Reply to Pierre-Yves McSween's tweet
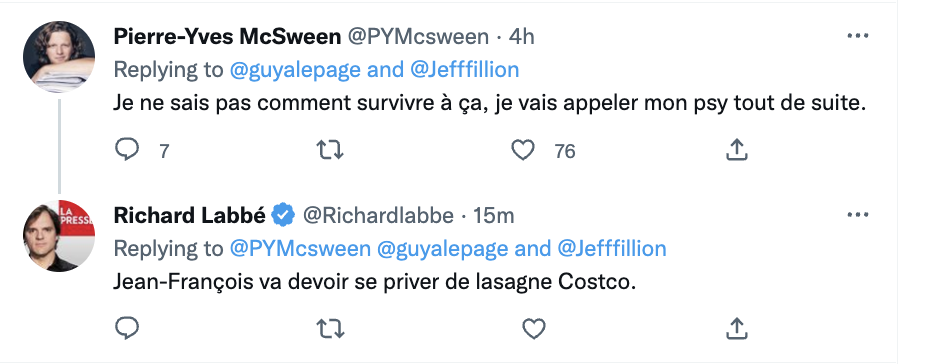930x364 pixels. point(126,150)
